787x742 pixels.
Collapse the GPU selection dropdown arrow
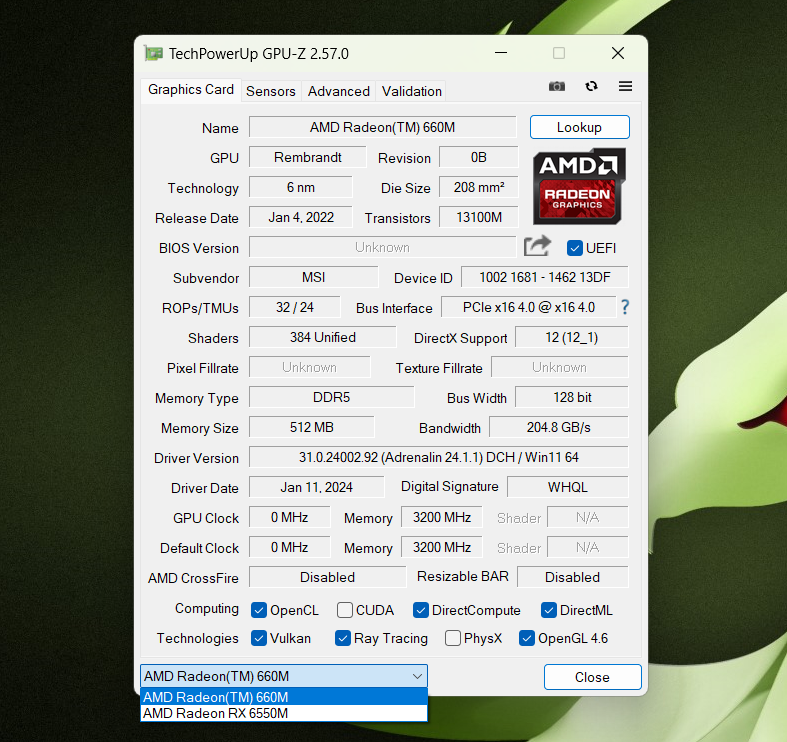tap(417, 676)
